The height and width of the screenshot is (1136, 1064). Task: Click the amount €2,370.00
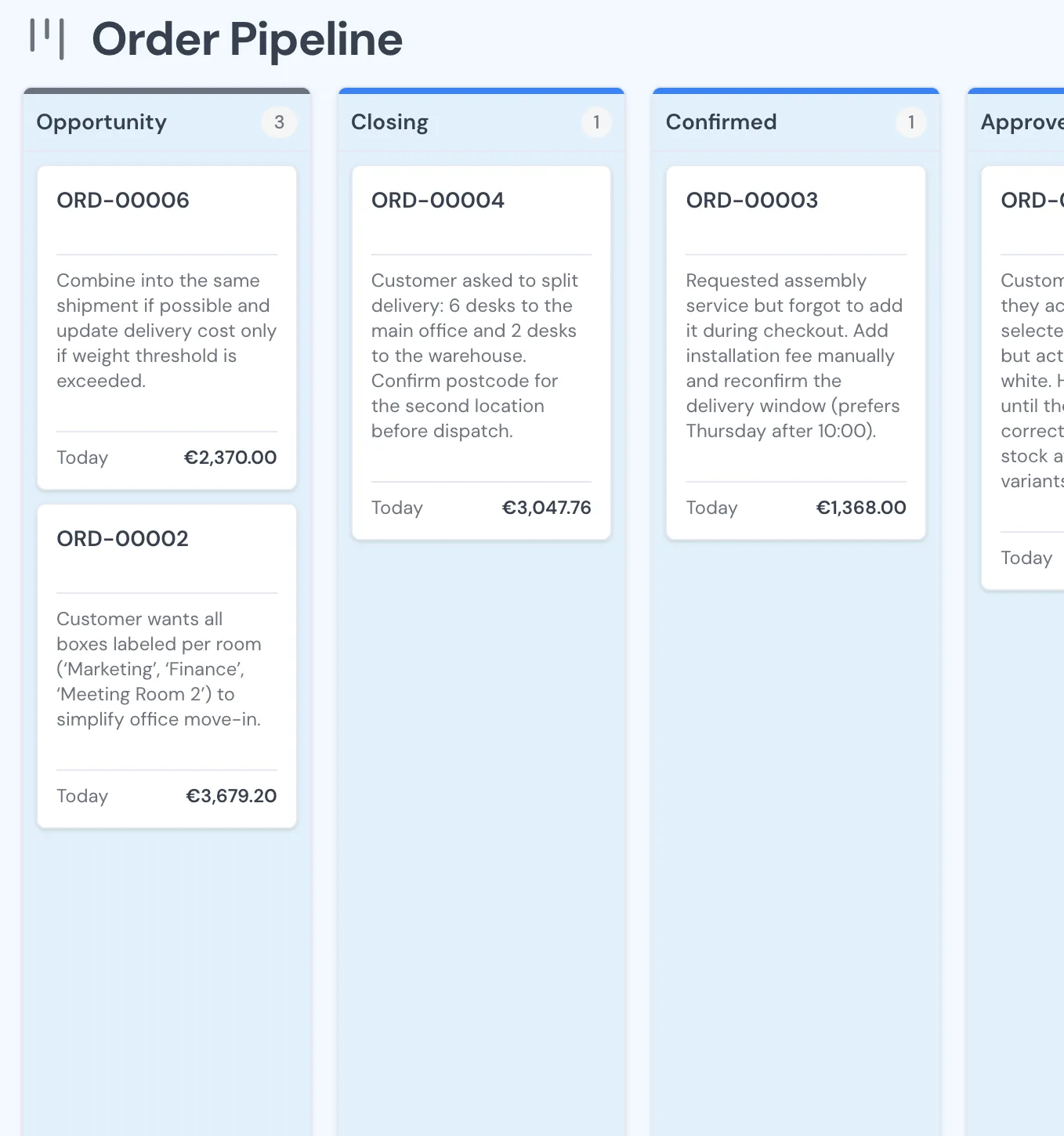[x=230, y=458]
